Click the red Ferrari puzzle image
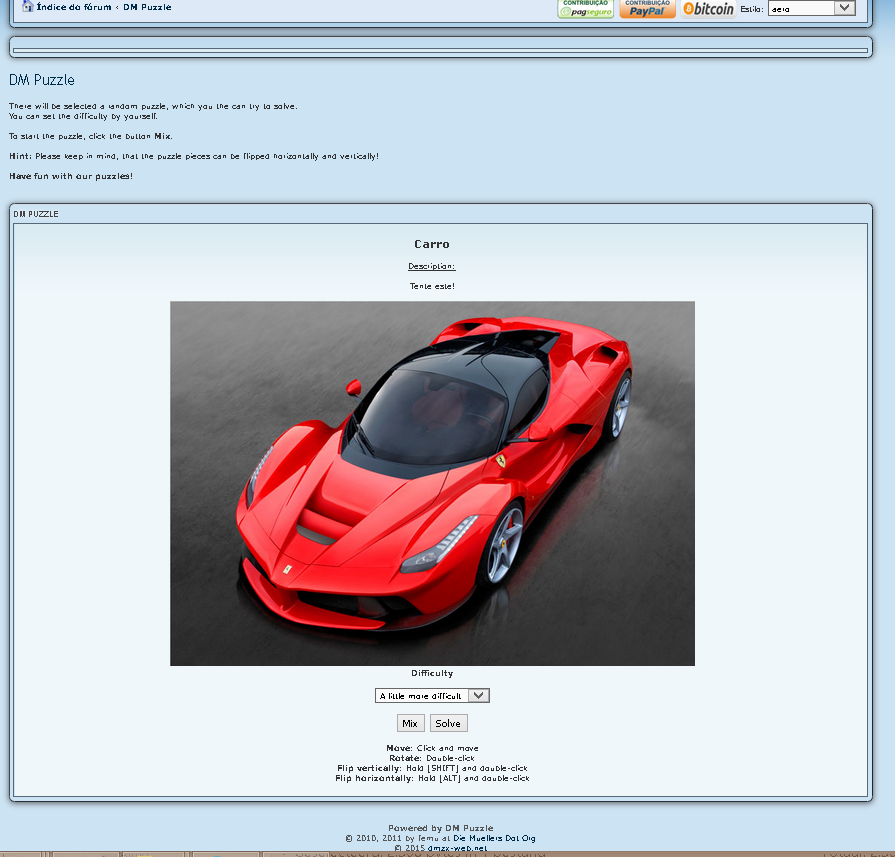 pyautogui.click(x=432, y=483)
